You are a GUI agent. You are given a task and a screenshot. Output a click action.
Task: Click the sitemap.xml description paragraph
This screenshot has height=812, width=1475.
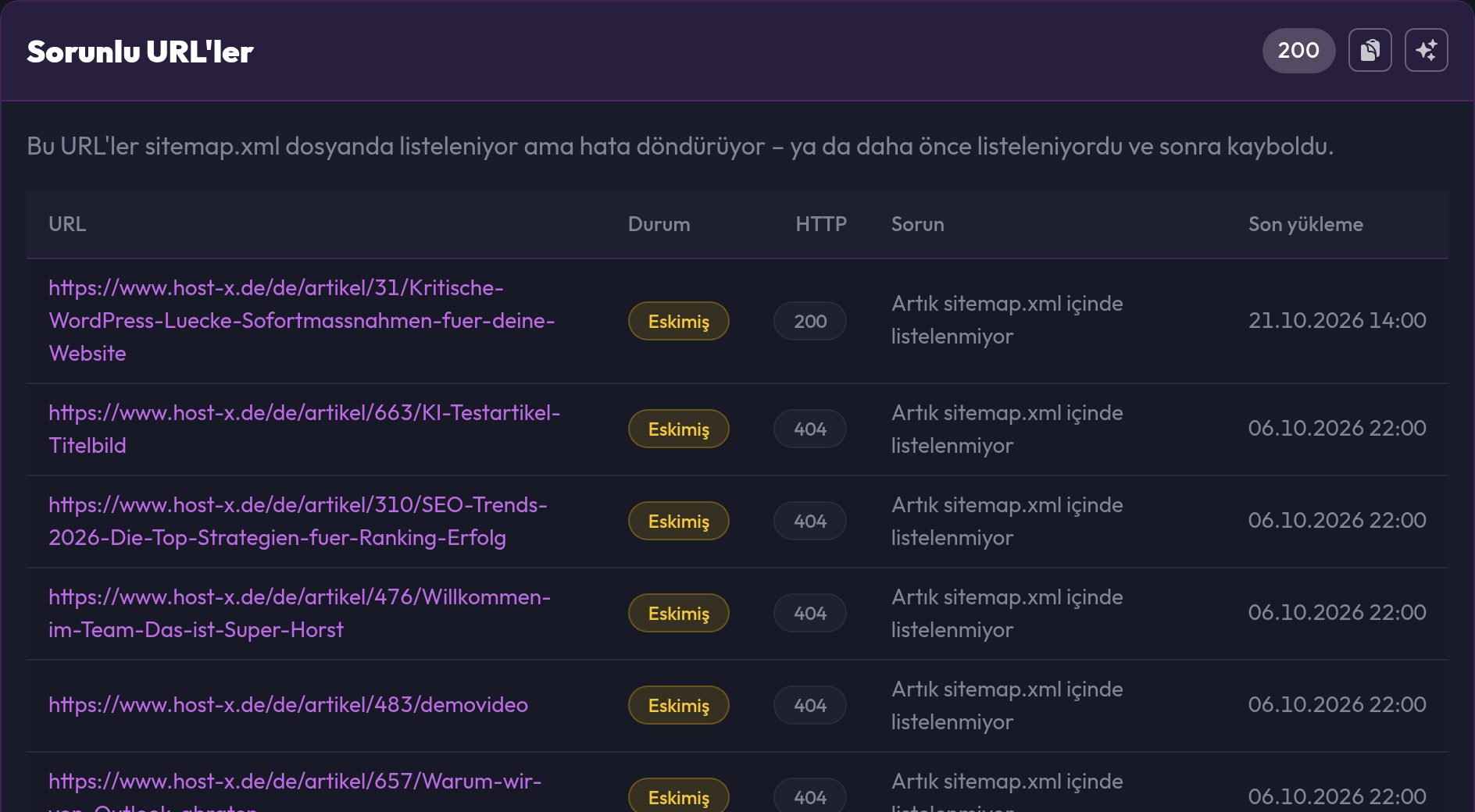pyautogui.click(x=680, y=146)
